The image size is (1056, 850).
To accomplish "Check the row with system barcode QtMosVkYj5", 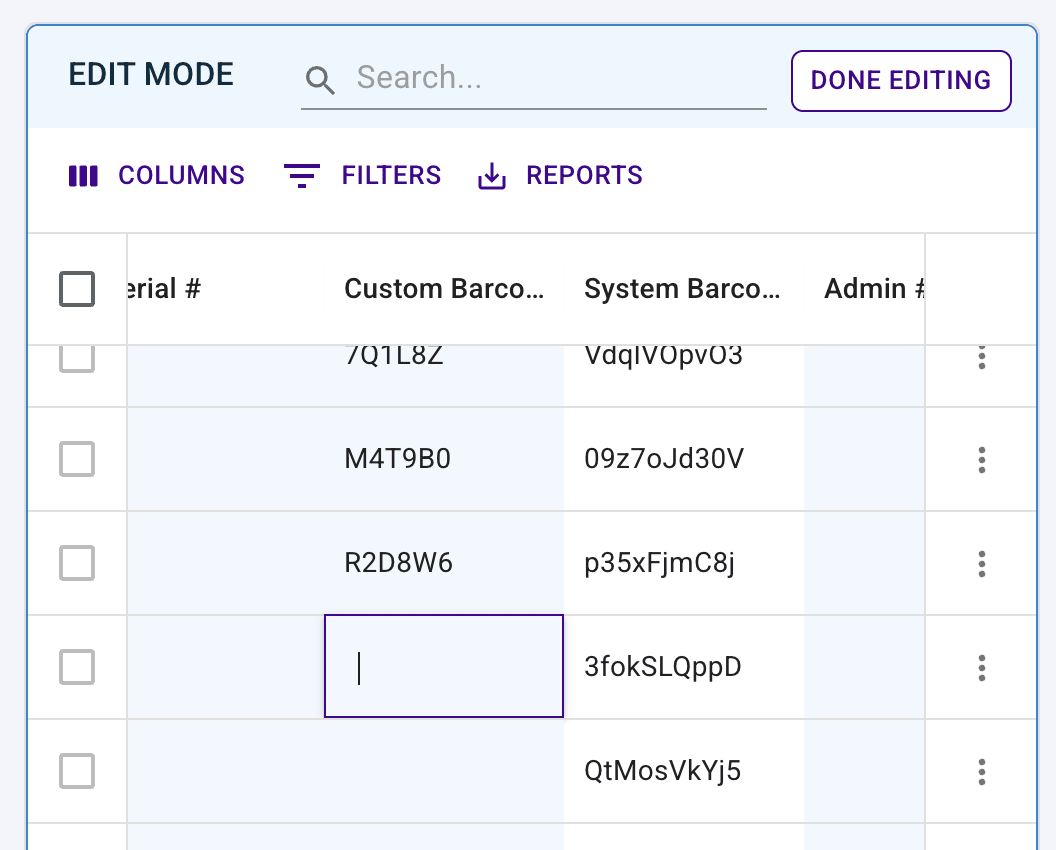I will (x=77, y=771).
